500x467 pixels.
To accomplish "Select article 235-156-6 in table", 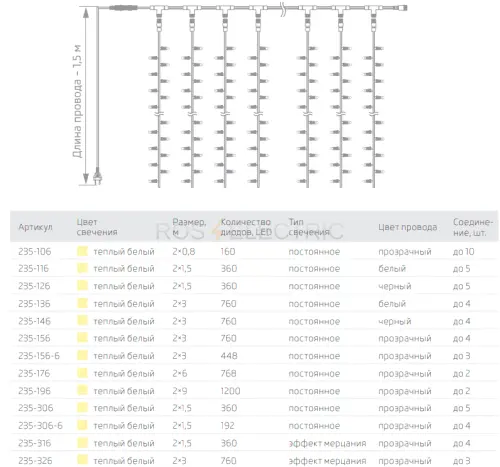I will (39, 356).
